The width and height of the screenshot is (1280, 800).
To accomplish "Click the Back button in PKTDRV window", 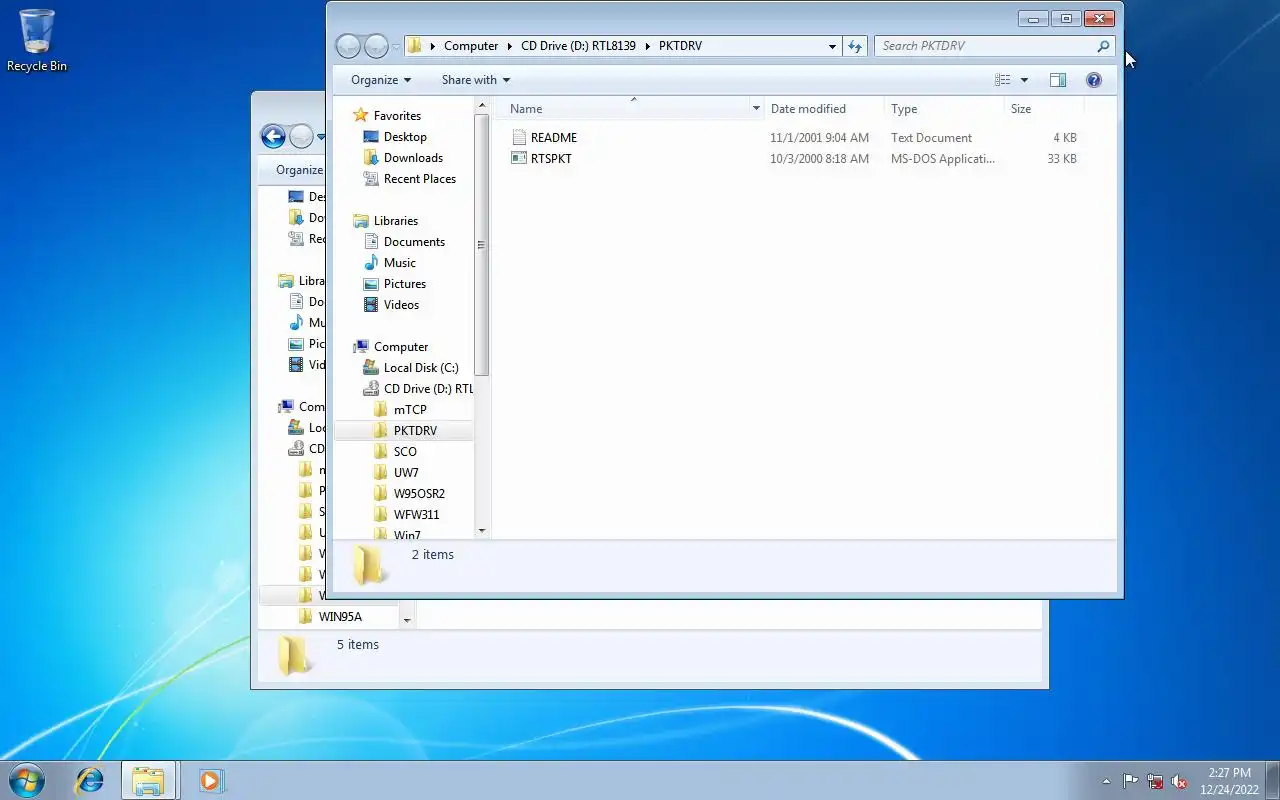I will coord(348,46).
